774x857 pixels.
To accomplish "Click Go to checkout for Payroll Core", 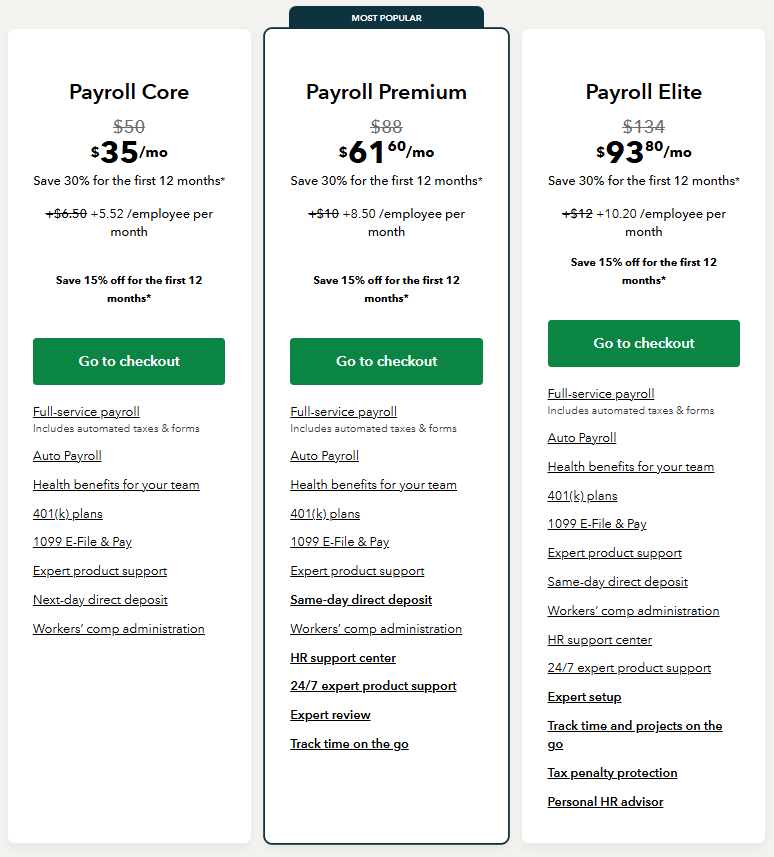I will click(129, 361).
